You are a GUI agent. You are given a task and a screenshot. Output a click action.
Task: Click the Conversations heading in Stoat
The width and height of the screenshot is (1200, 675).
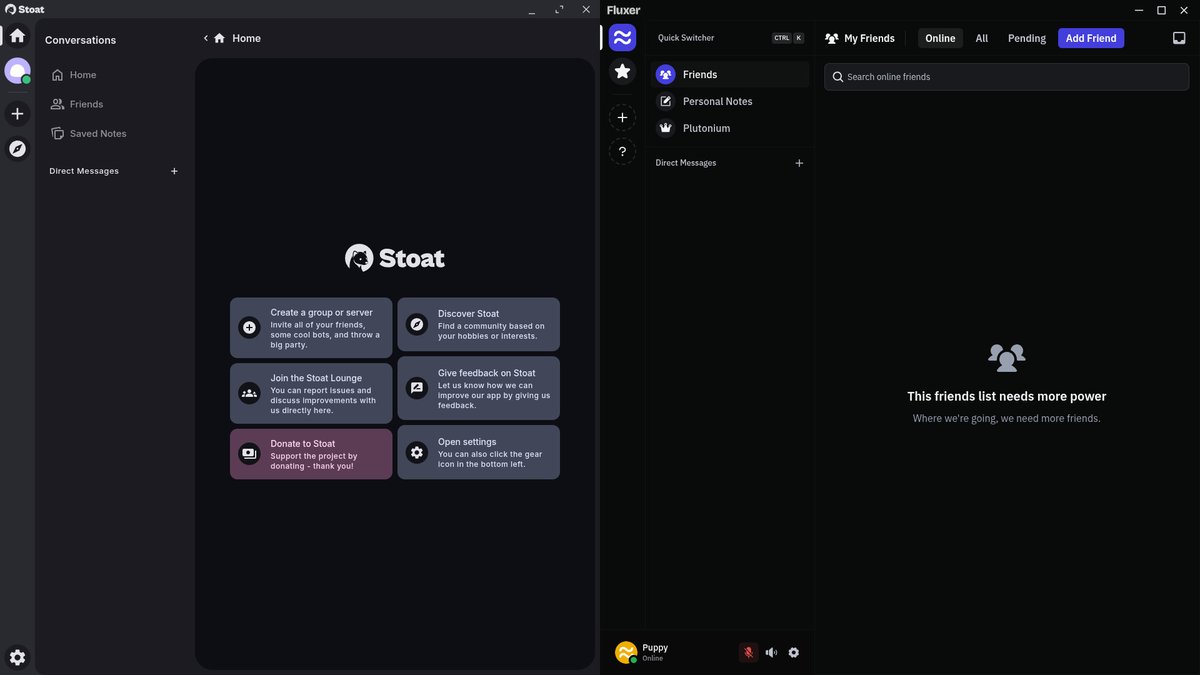(80, 40)
